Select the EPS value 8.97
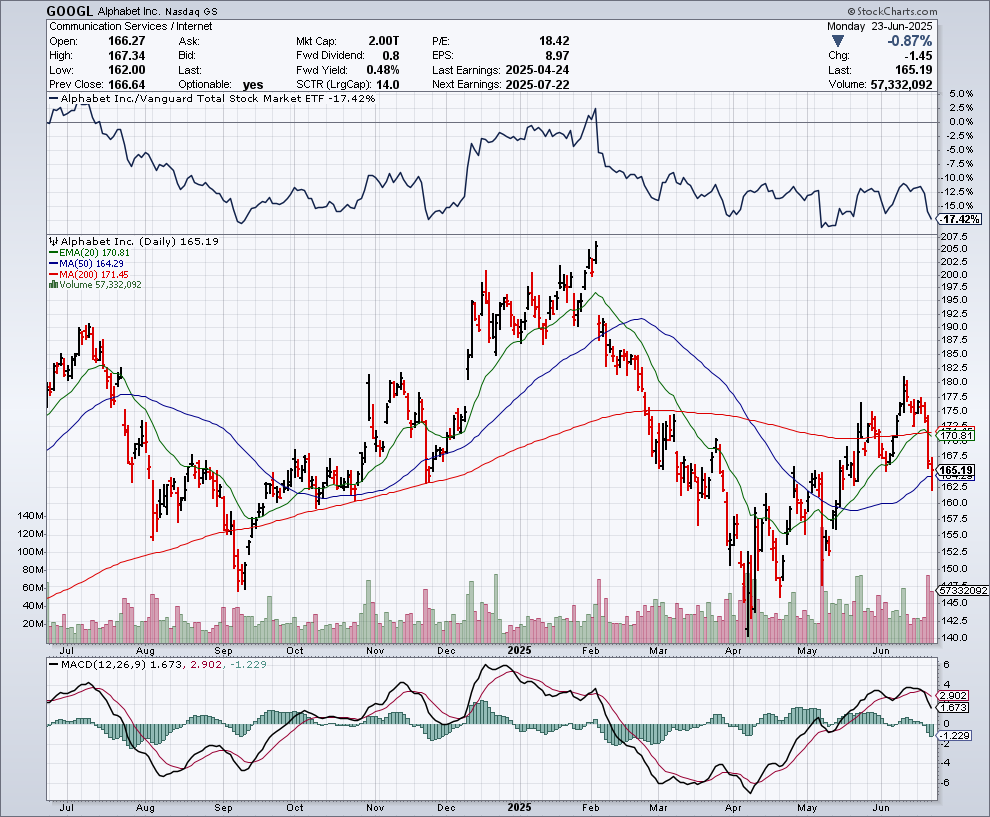The width and height of the screenshot is (990, 817). (558, 56)
